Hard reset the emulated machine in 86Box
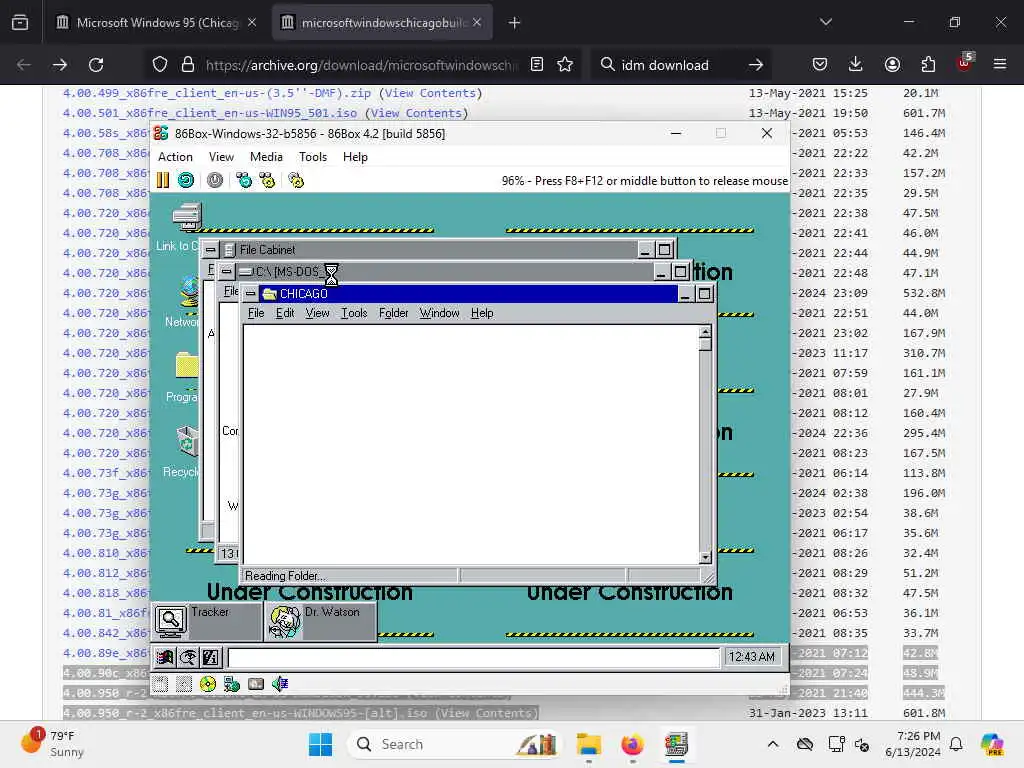Screen dimensions: 1024x768 186,180
